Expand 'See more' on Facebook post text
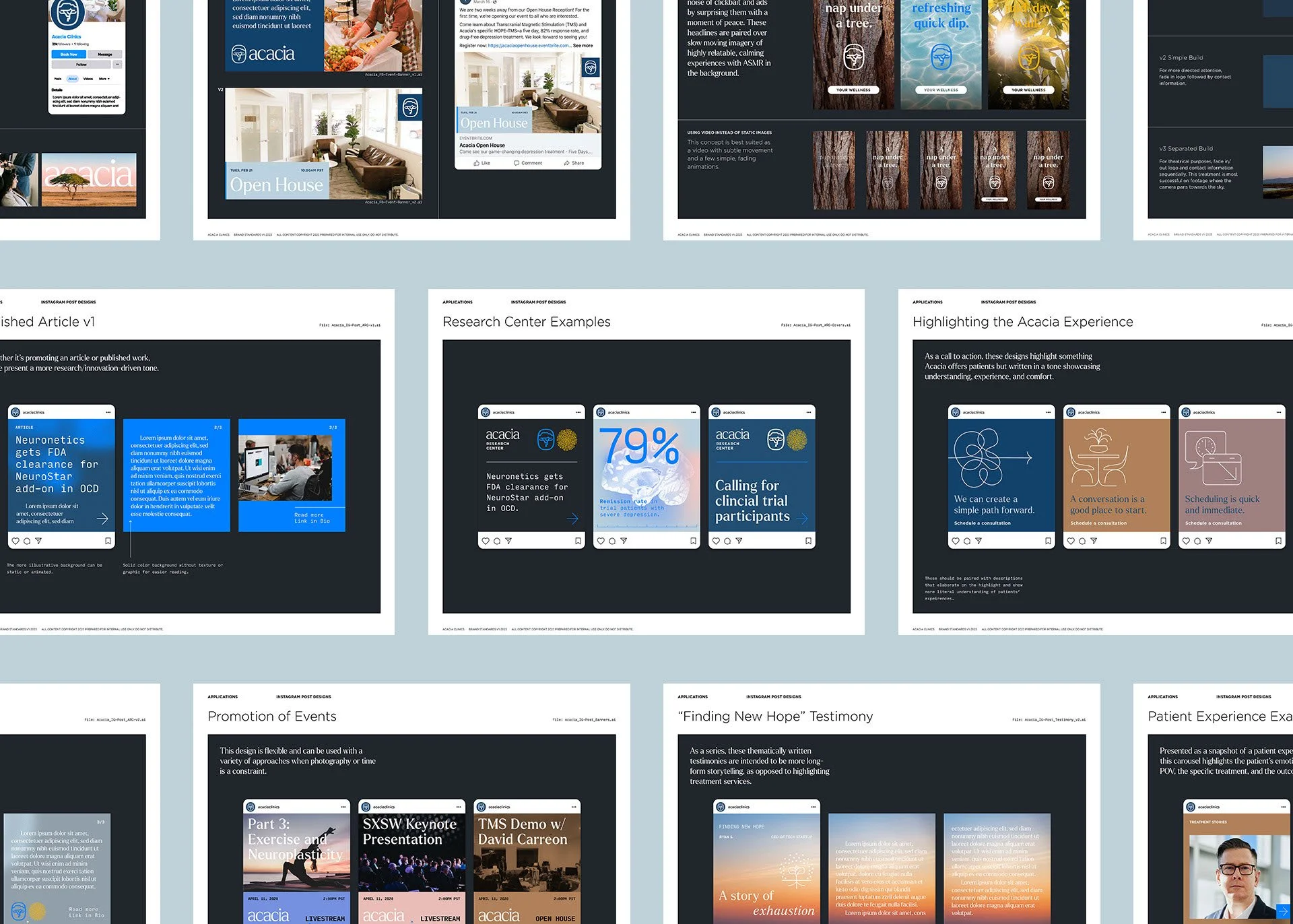 pyautogui.click(x=583, y=46)
